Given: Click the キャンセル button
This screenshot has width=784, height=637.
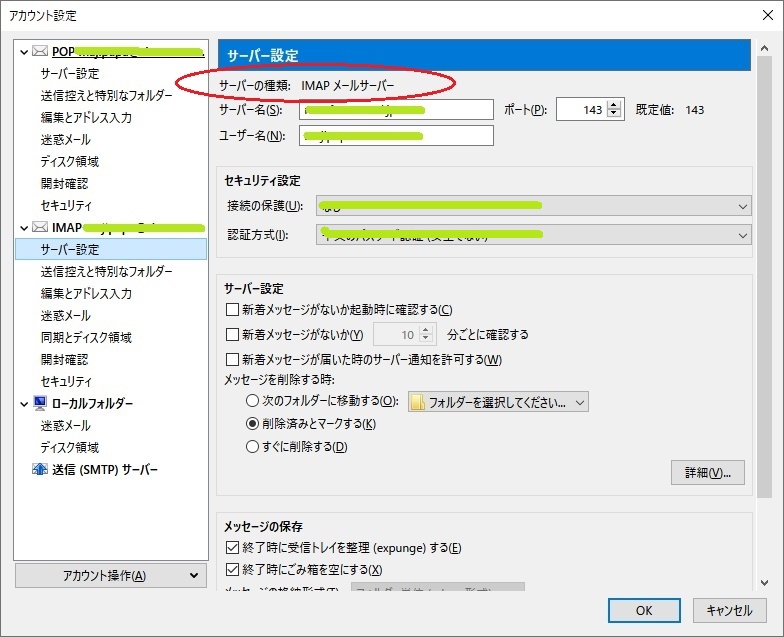Looking at the screenshot, I should [729, 610].
